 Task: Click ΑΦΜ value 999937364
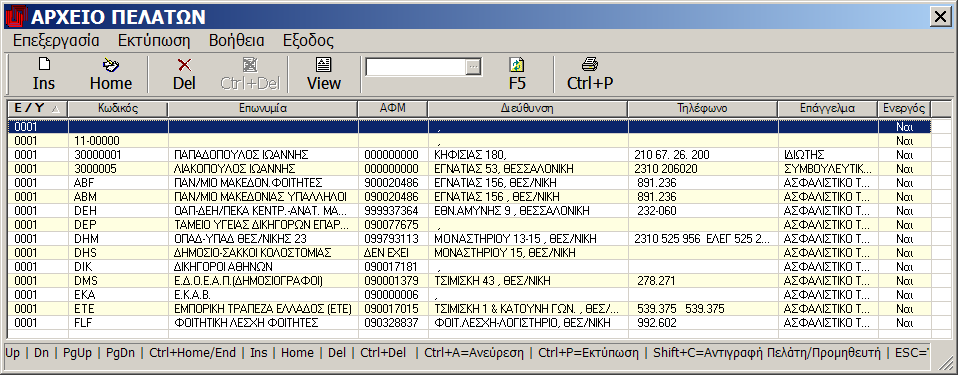point(391,211)
